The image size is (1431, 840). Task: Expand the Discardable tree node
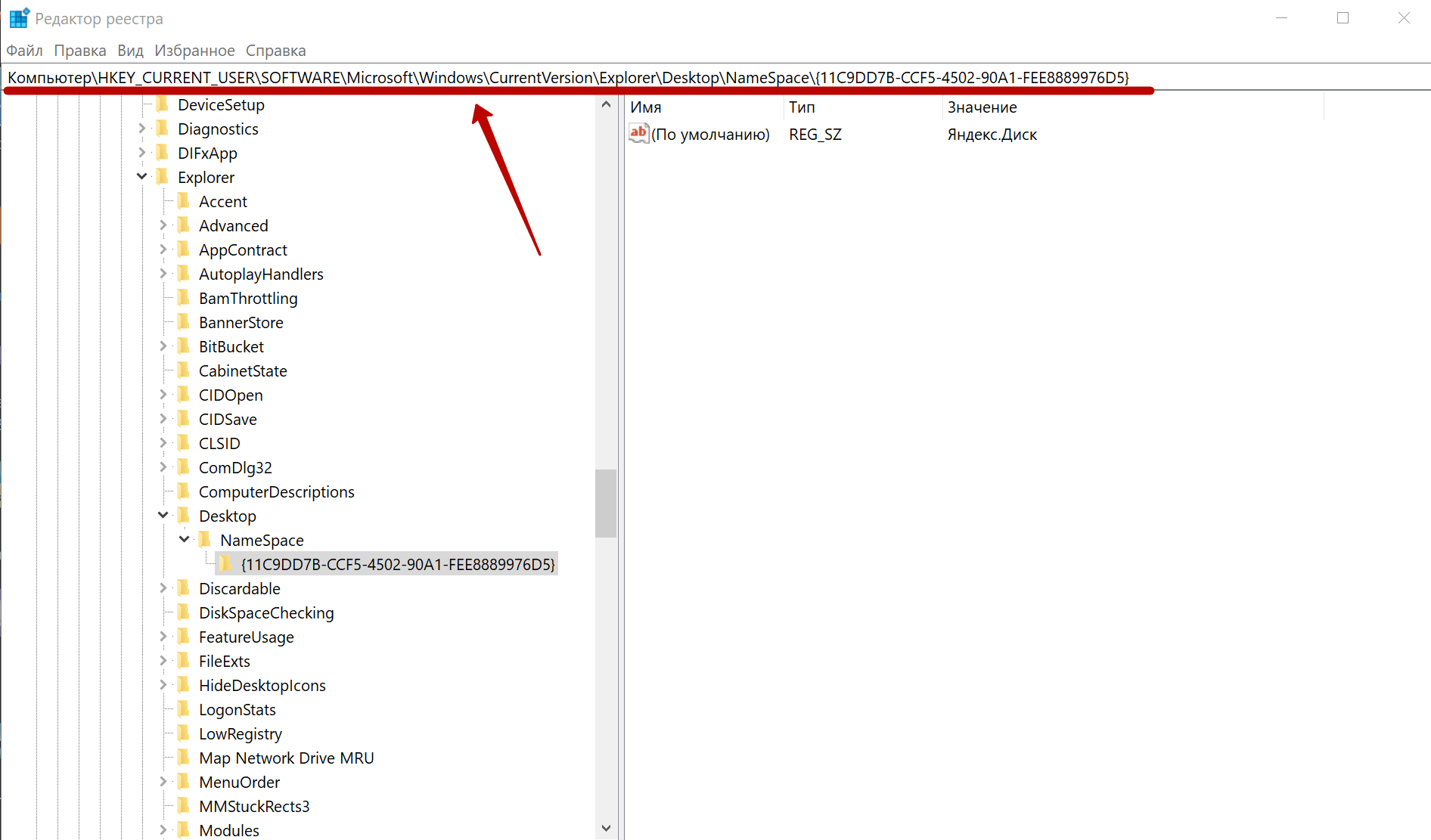tap(163, 588)
